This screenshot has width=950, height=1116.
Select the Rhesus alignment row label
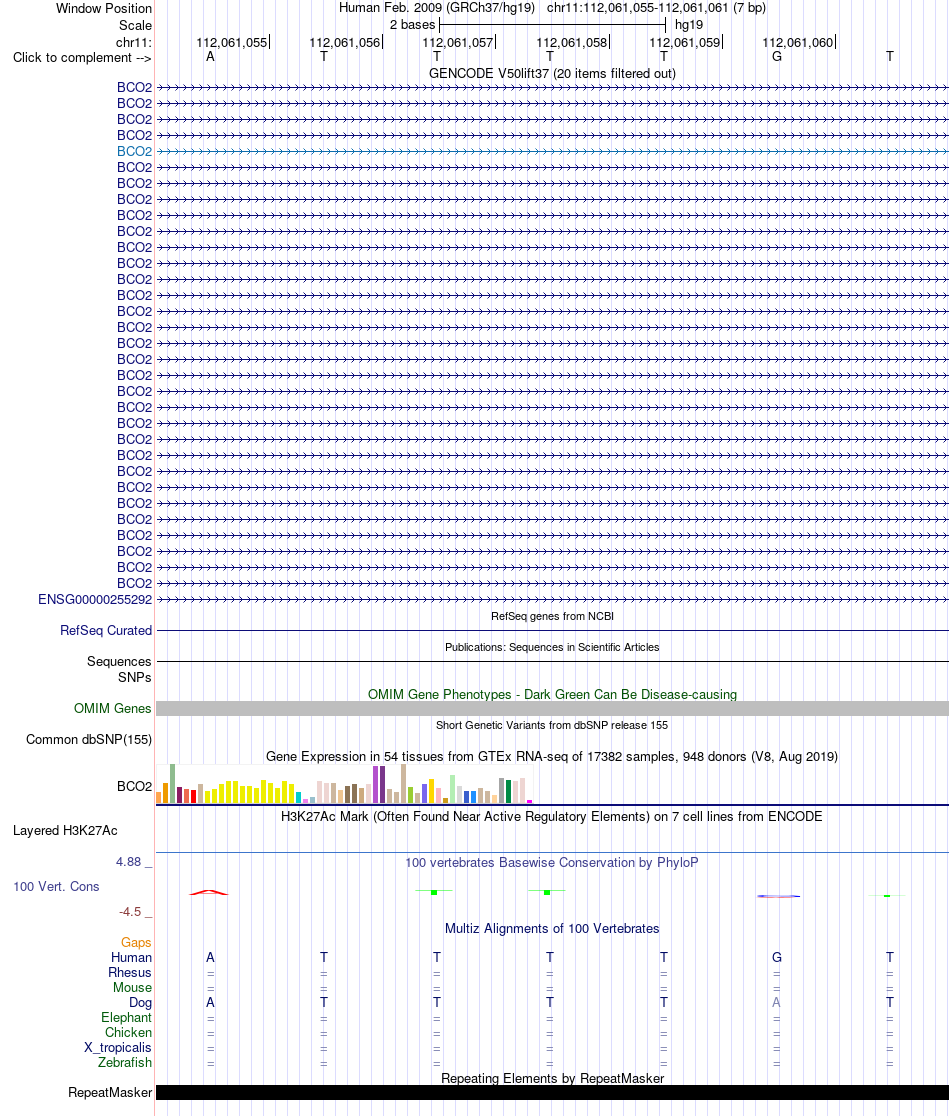[x=130, y=972]
